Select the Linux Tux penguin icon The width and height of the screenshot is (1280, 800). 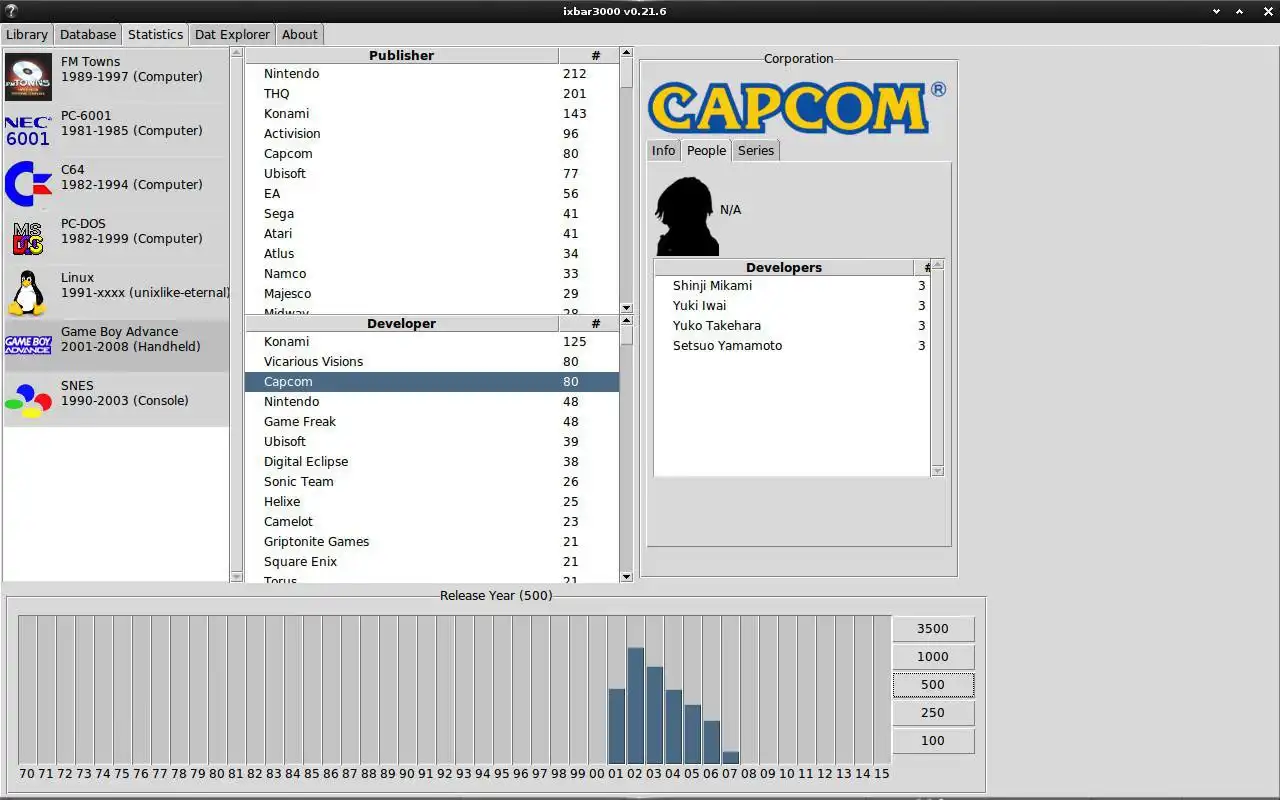click(x=28, y=293)
